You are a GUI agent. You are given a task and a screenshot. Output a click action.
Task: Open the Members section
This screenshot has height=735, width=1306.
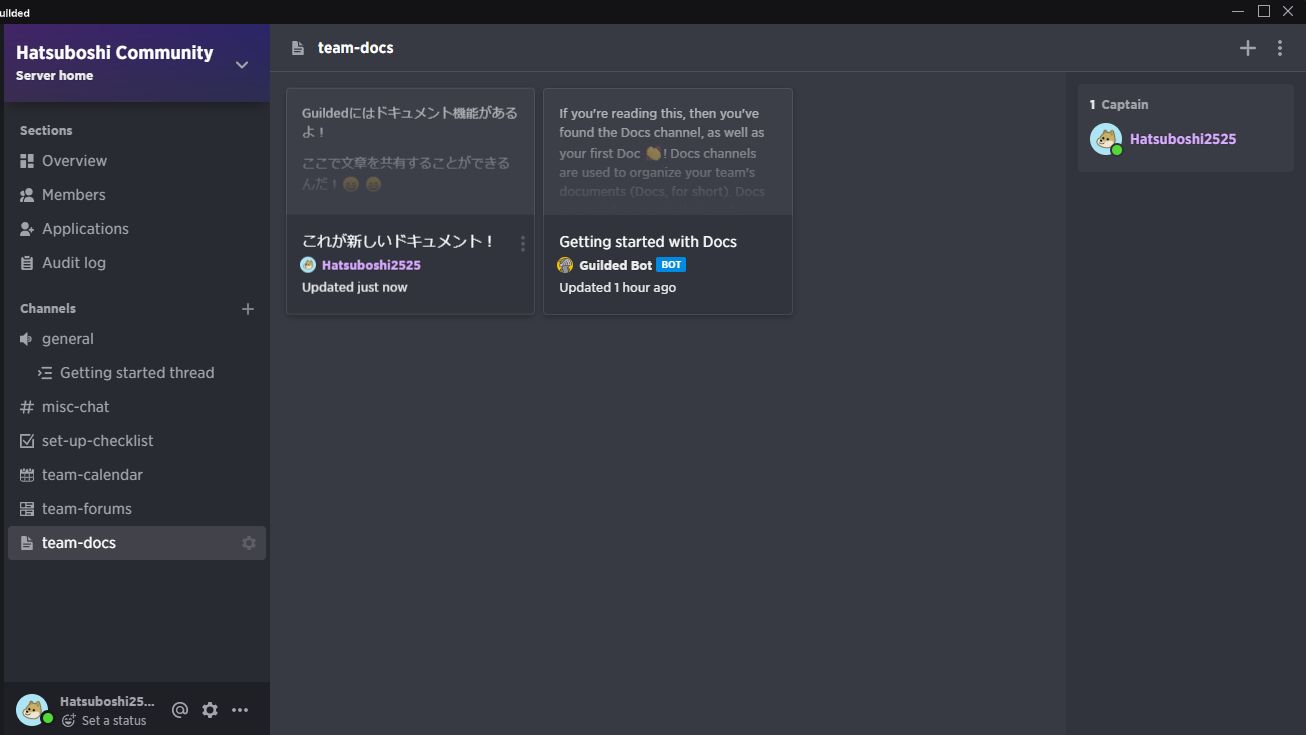pyautogui.click(x=137, y=195)
